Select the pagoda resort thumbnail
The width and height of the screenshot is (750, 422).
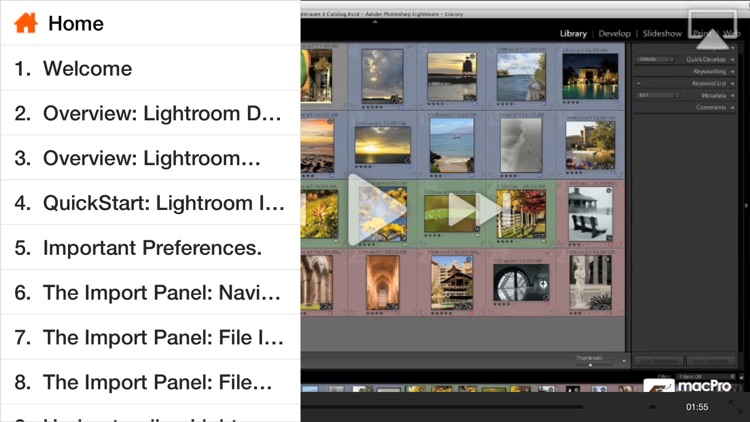pos(452,283)
